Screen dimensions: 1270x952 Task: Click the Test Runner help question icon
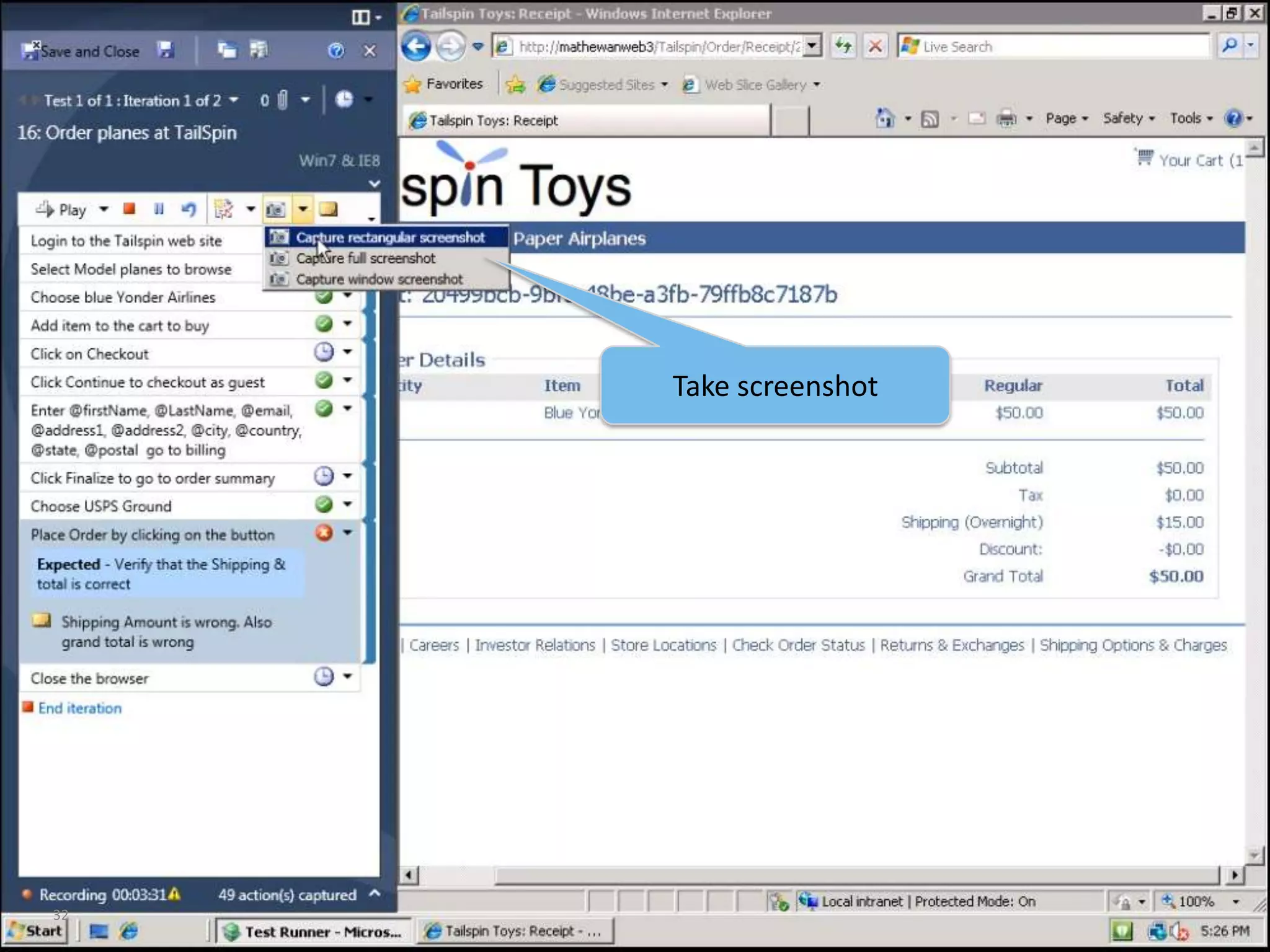click(x=335, y=51)
